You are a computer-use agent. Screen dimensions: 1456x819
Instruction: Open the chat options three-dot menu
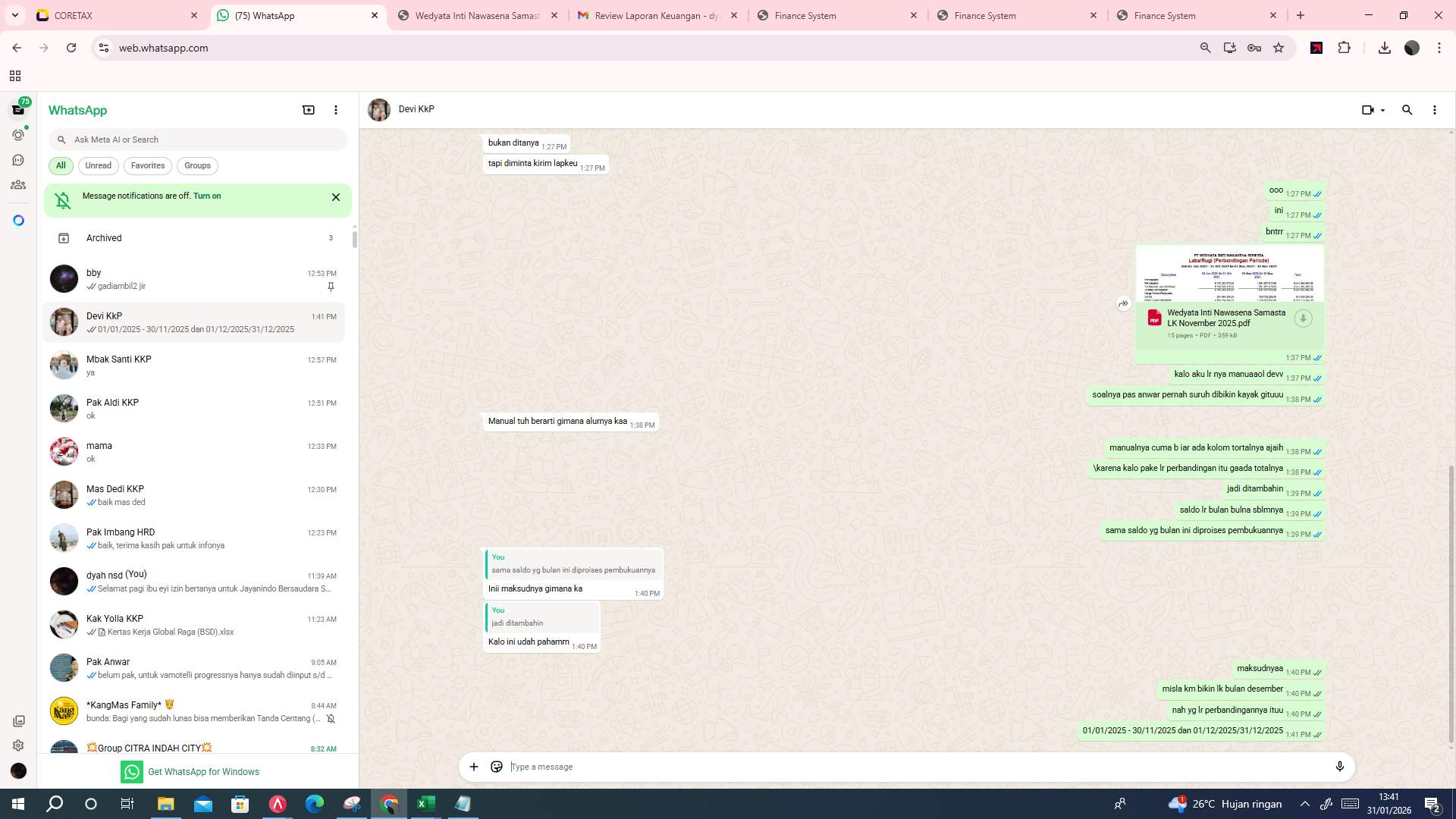(1434, 110)
